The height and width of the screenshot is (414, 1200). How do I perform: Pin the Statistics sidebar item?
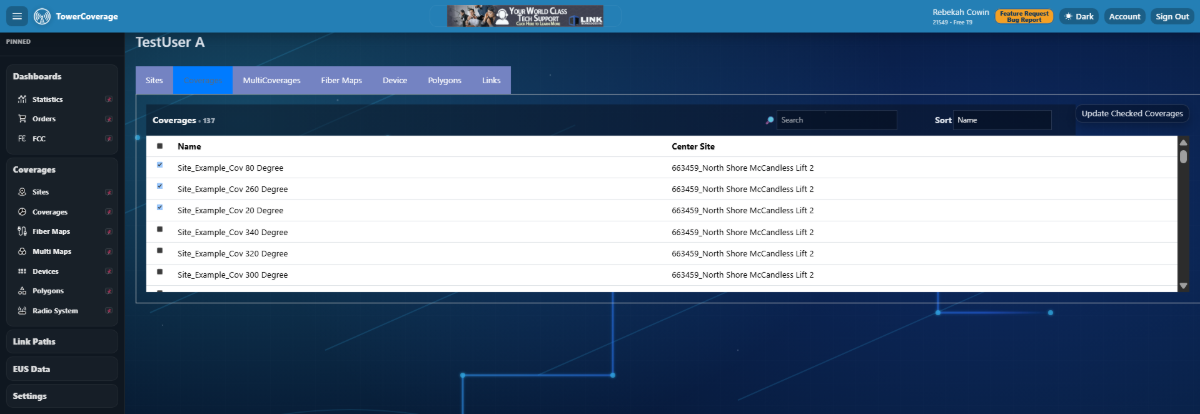point(109,99)
